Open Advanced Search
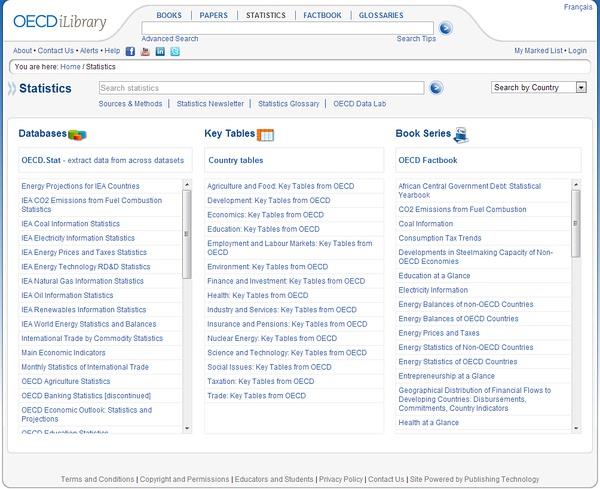The image size is (600, 489). 170,39
